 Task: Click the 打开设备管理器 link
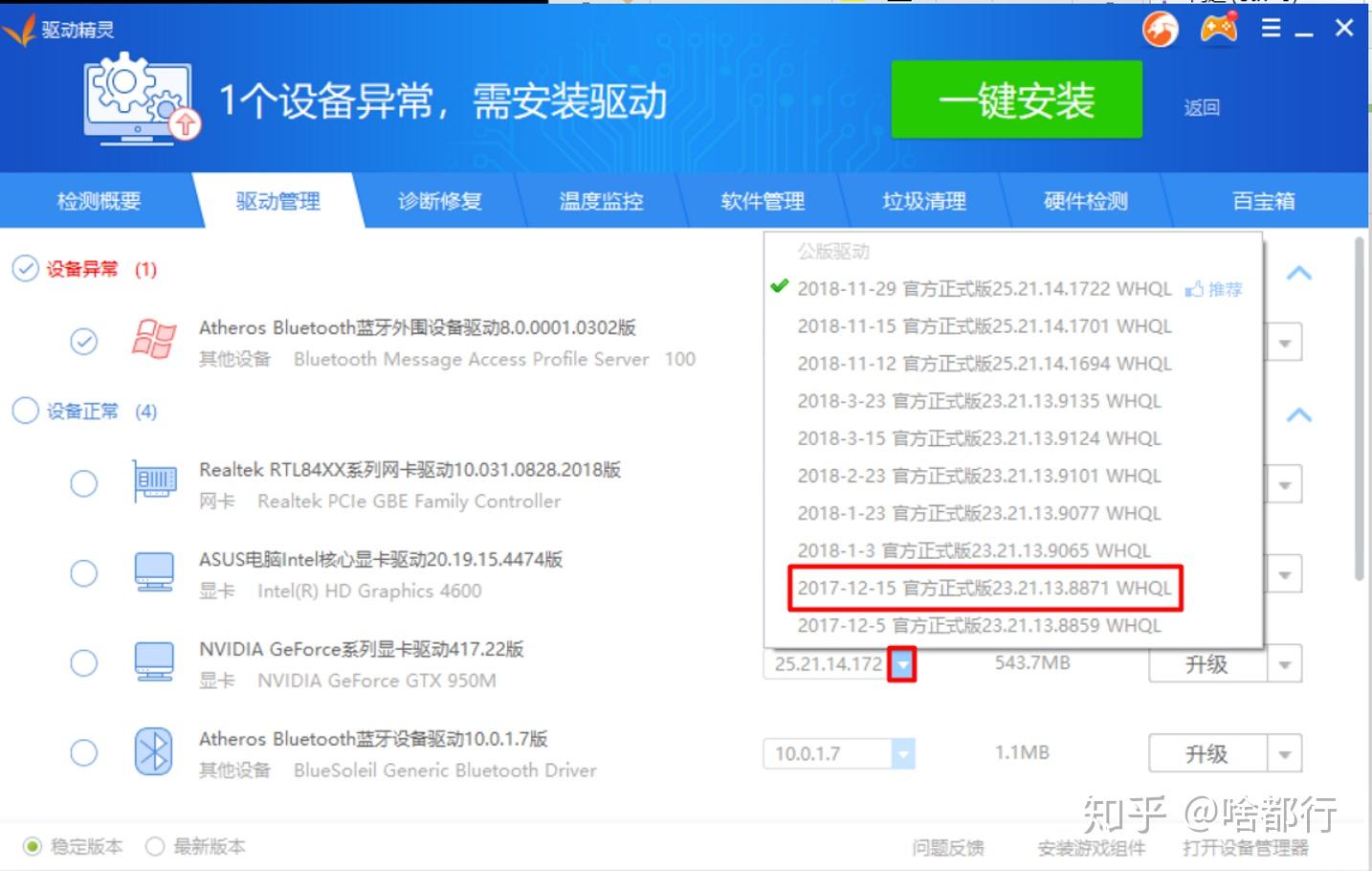[1246, 848]
